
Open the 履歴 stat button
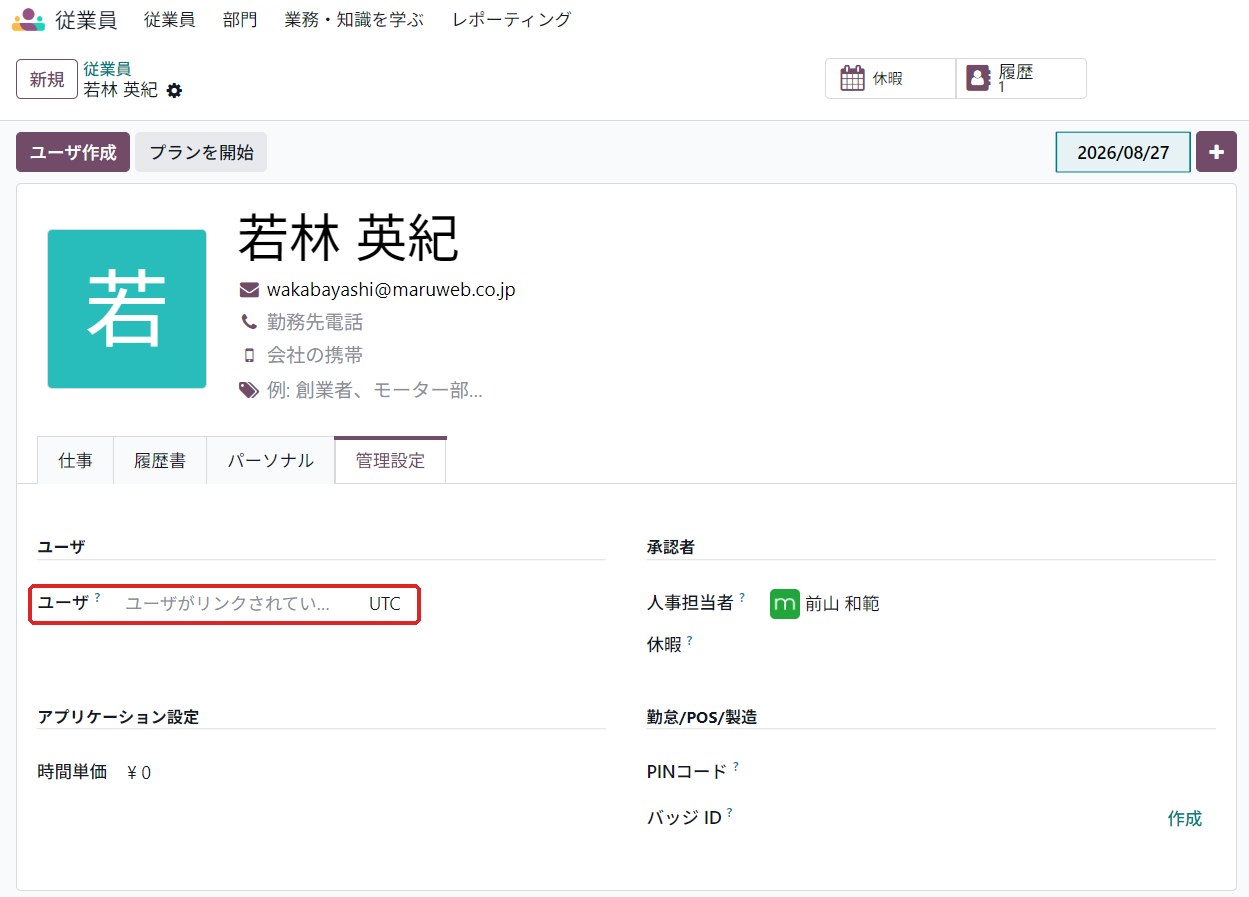click(1021, 78)
